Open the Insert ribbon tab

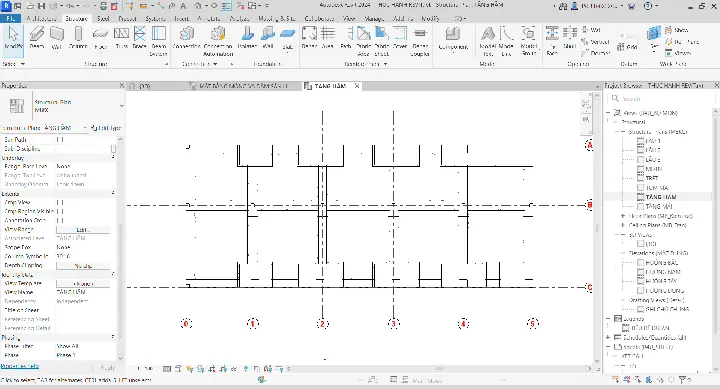coord(182,18)
